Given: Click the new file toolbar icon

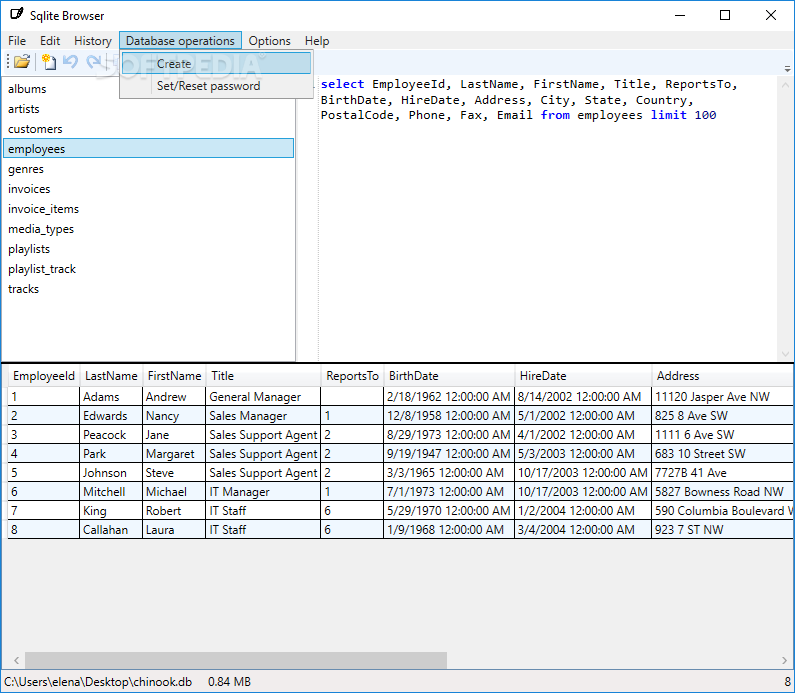Looking at the screenshot, I should (x=49, y=62).
